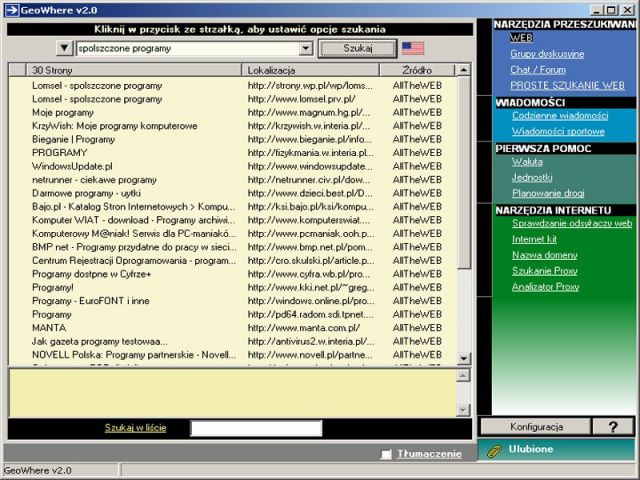640x480 pixels.
Task: Click the search query text field
Action: pos(187,48)
